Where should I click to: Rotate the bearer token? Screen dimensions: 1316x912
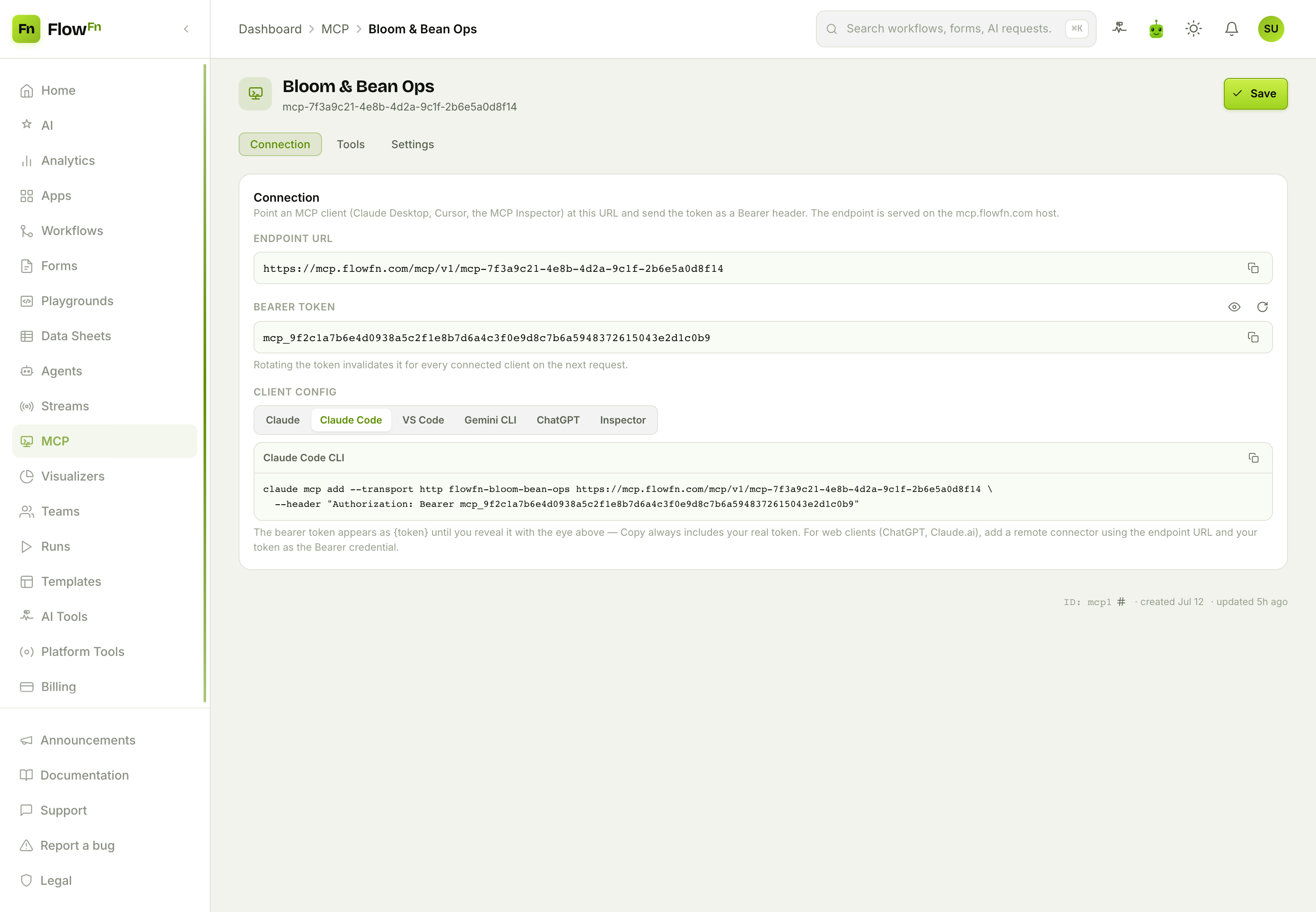click(1262, 307)
